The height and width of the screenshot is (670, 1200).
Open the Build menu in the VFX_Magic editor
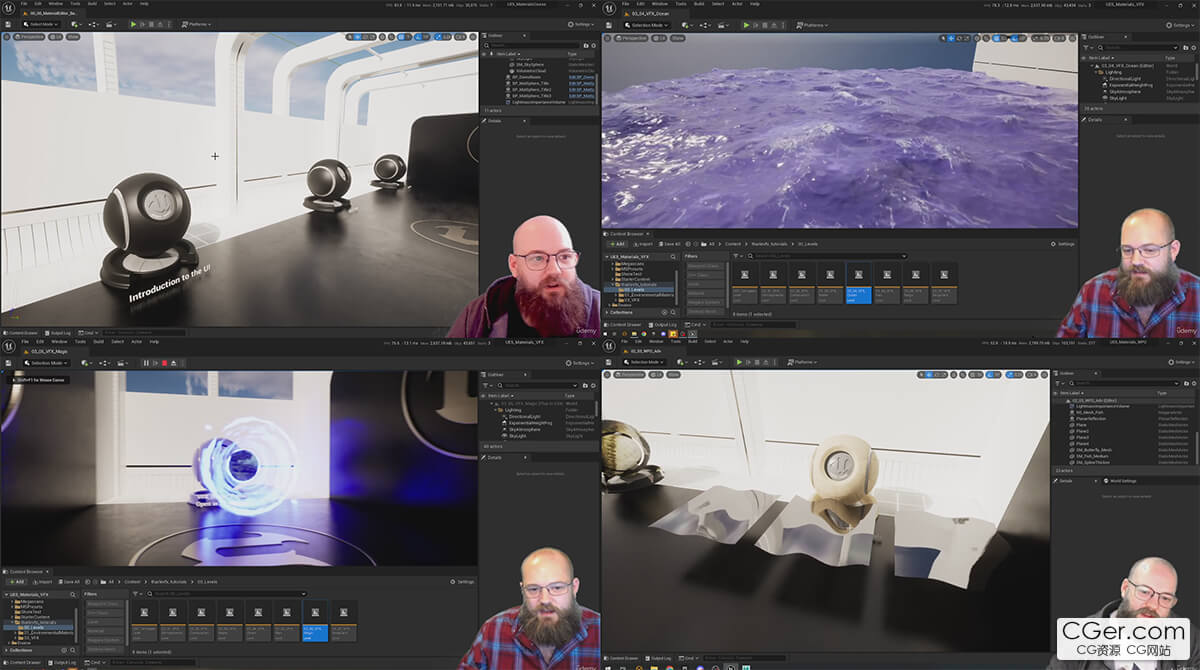coord(98,341)
